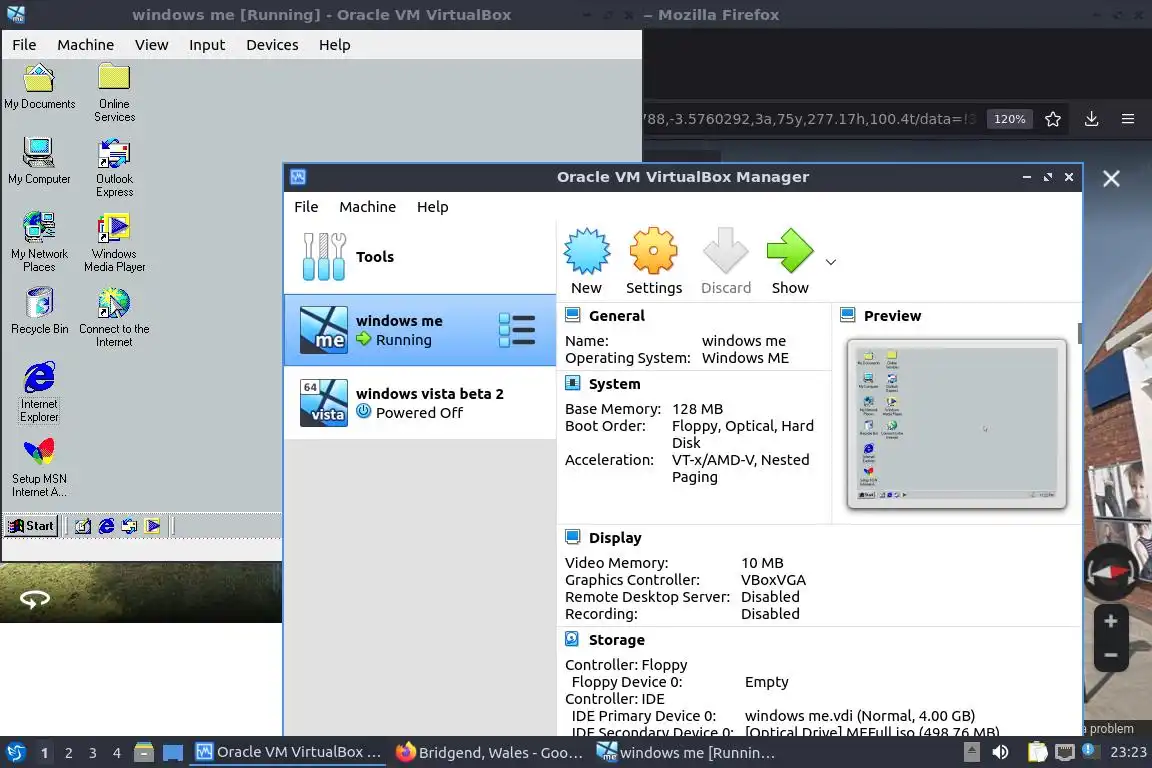
Task: Click Internet Explorer quick launch icon
Action: (x=107, y=526)
